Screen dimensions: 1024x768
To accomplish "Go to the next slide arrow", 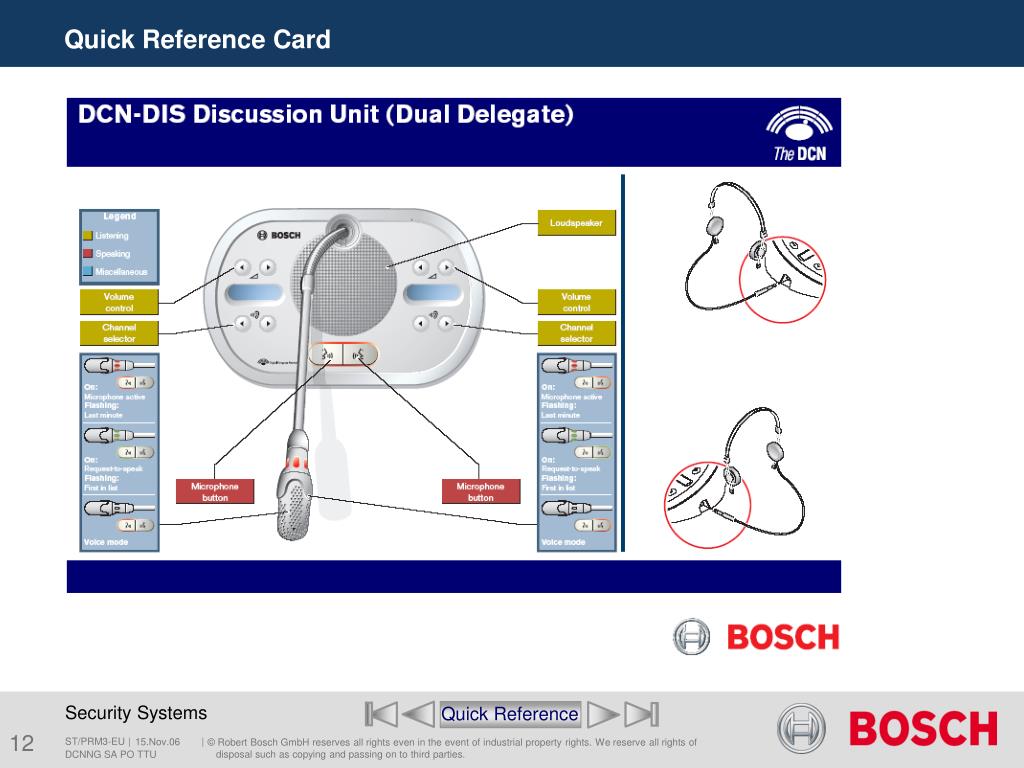I will [x=603, y=714].
